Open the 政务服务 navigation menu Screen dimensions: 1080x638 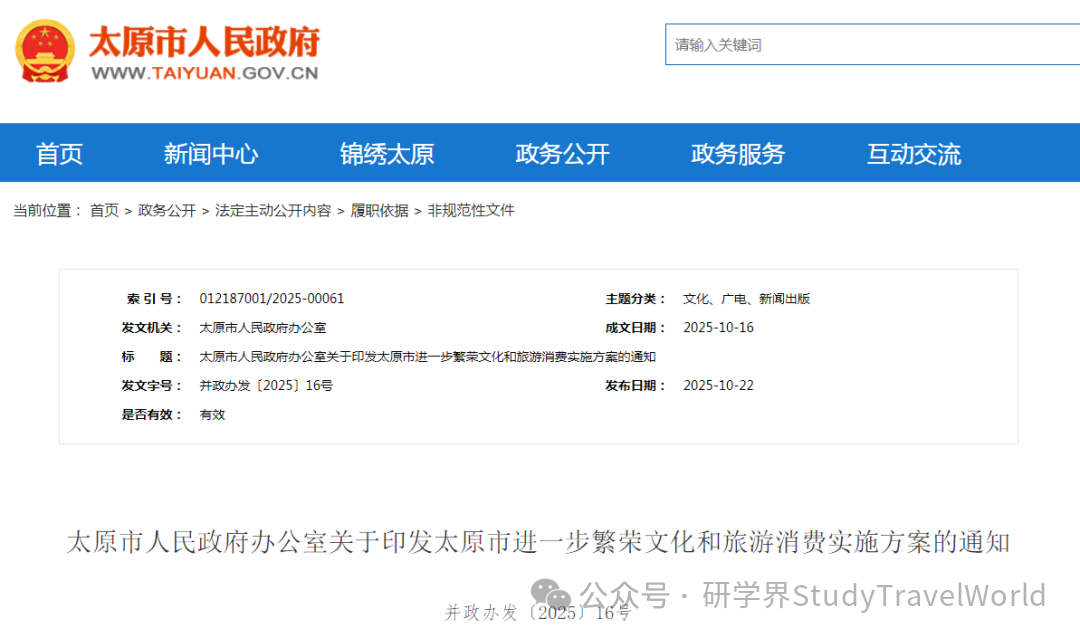(x=736, y=152)
